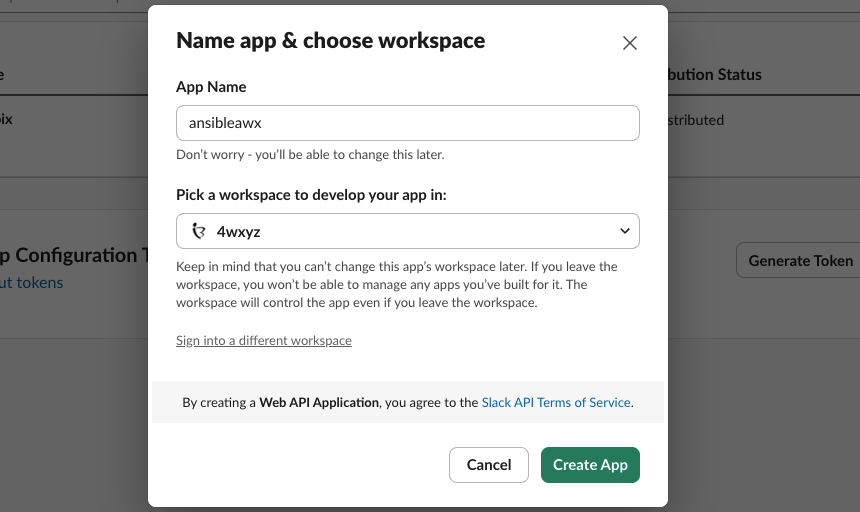Image resolution: width=860 pixels, height=512 pixels.
Task: Edit the App Name field containing ansibleawx
Action: tap(408, 123)
